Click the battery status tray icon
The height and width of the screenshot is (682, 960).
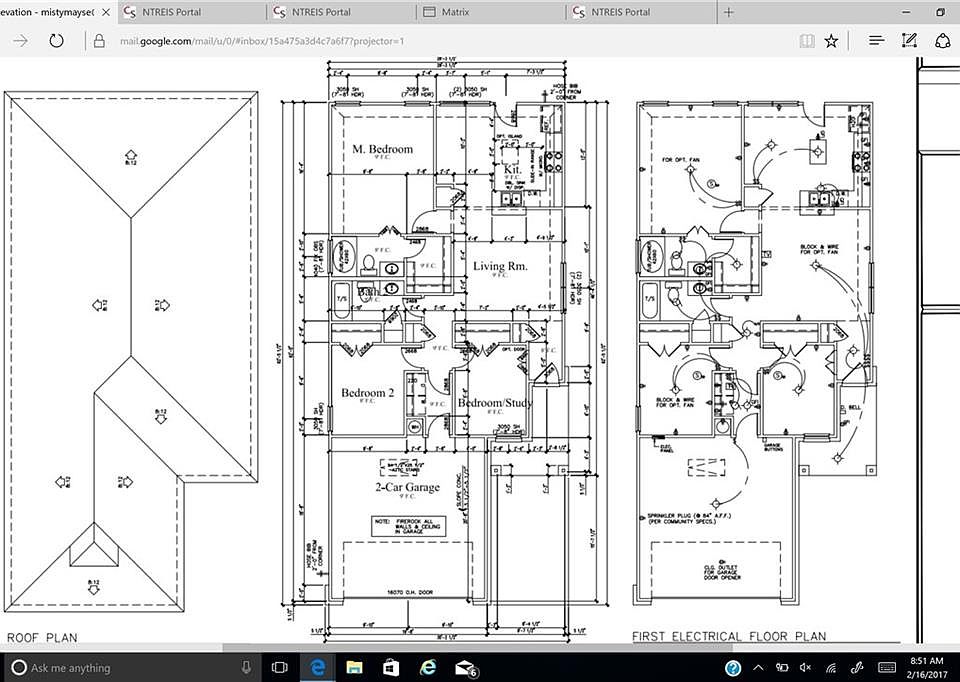782,668
